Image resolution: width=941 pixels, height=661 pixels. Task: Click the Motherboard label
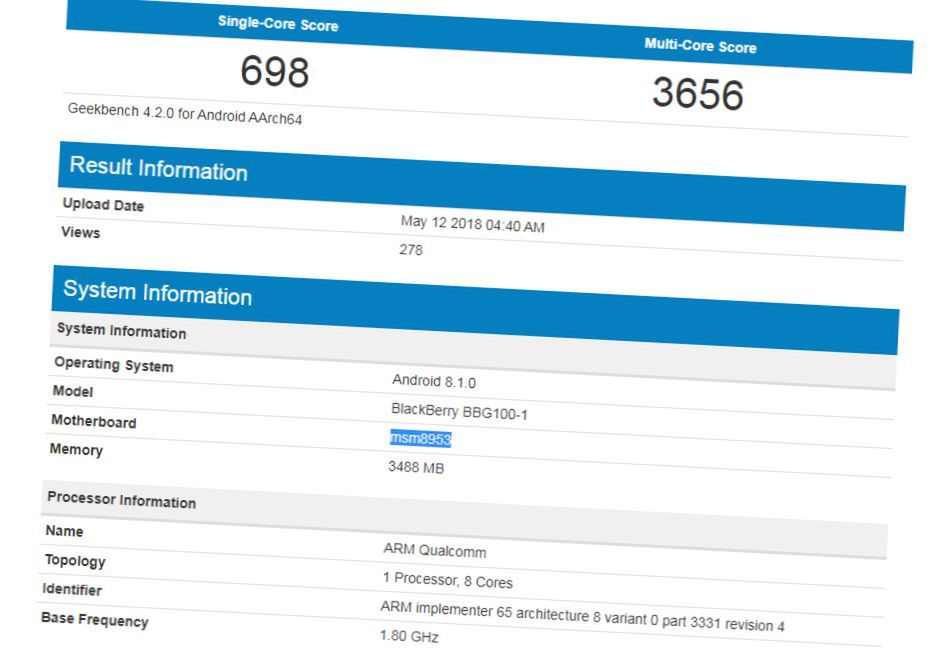pyautogui.click(x=94, y=421)
